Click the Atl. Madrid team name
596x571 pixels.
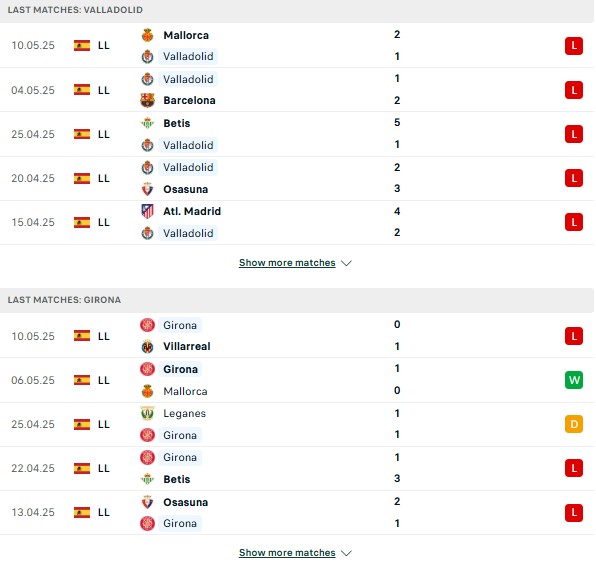click(192, 211)
